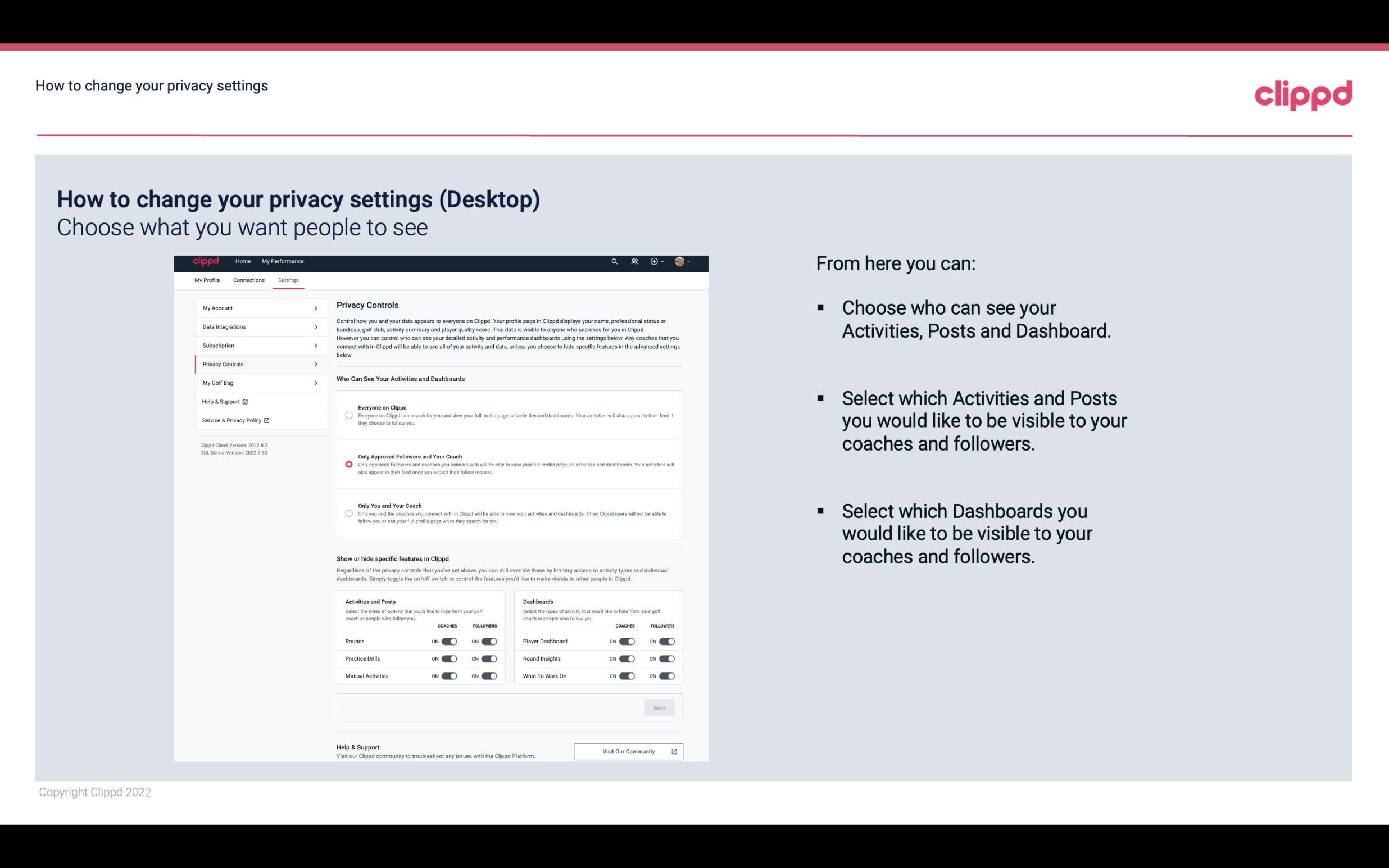Select the My Profile tab icon
The image size is (1389, 868).
coord(207,279)
